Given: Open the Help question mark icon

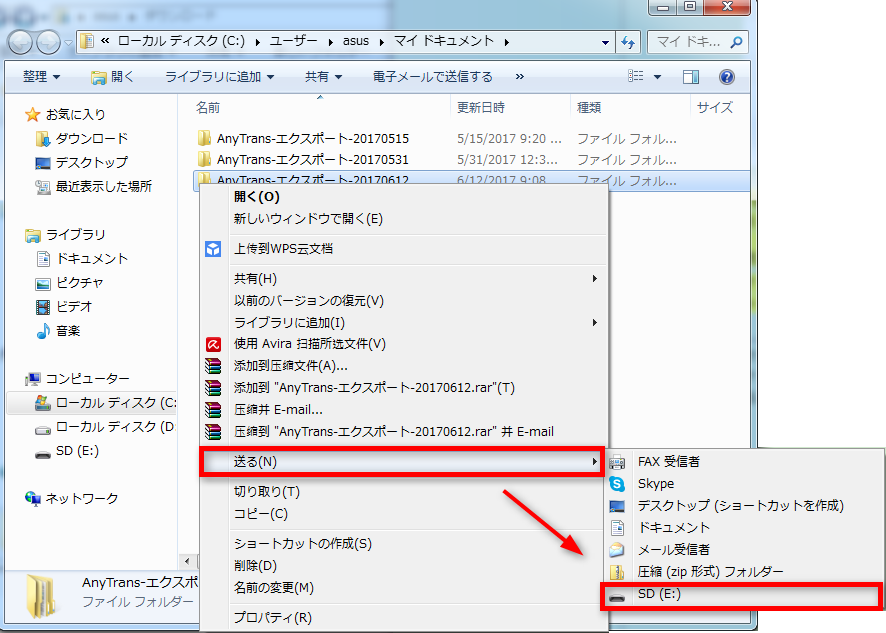Looking at the screenshot, I should click(x=727, y=77).
